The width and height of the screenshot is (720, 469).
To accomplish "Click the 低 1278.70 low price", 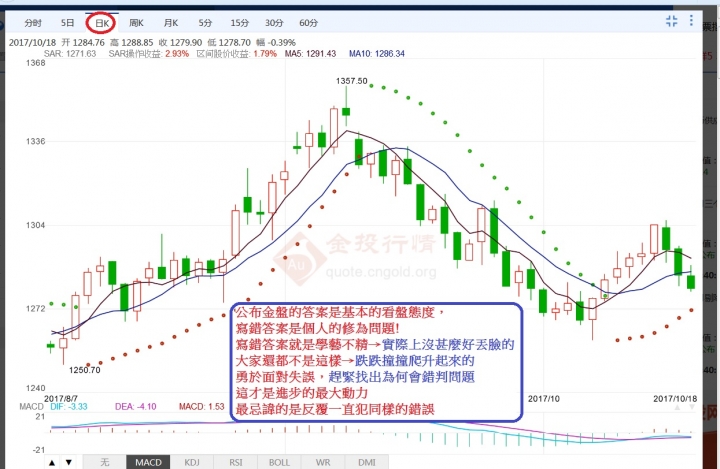I will click(229, 43).
